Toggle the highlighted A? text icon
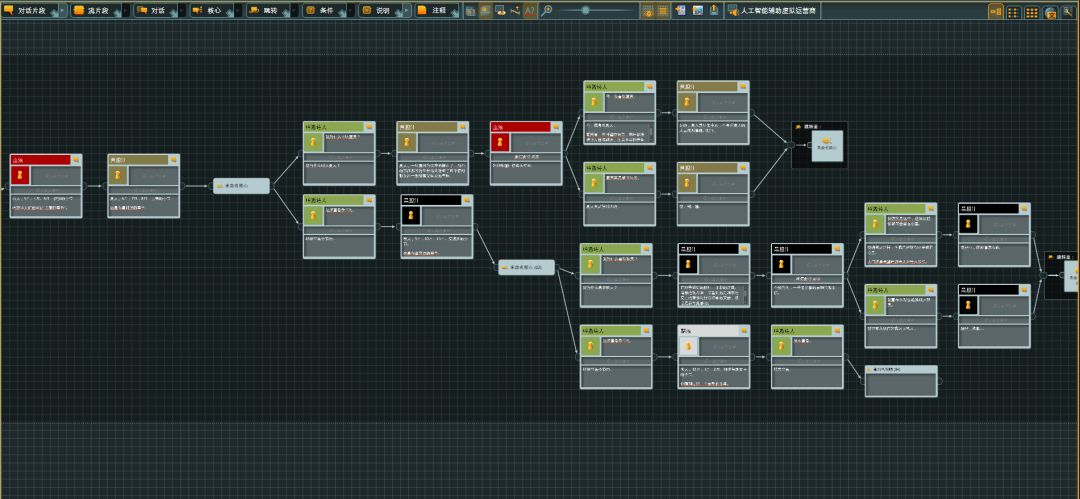The height and width of the screenshot is (499, 1080). coord(530,11)
